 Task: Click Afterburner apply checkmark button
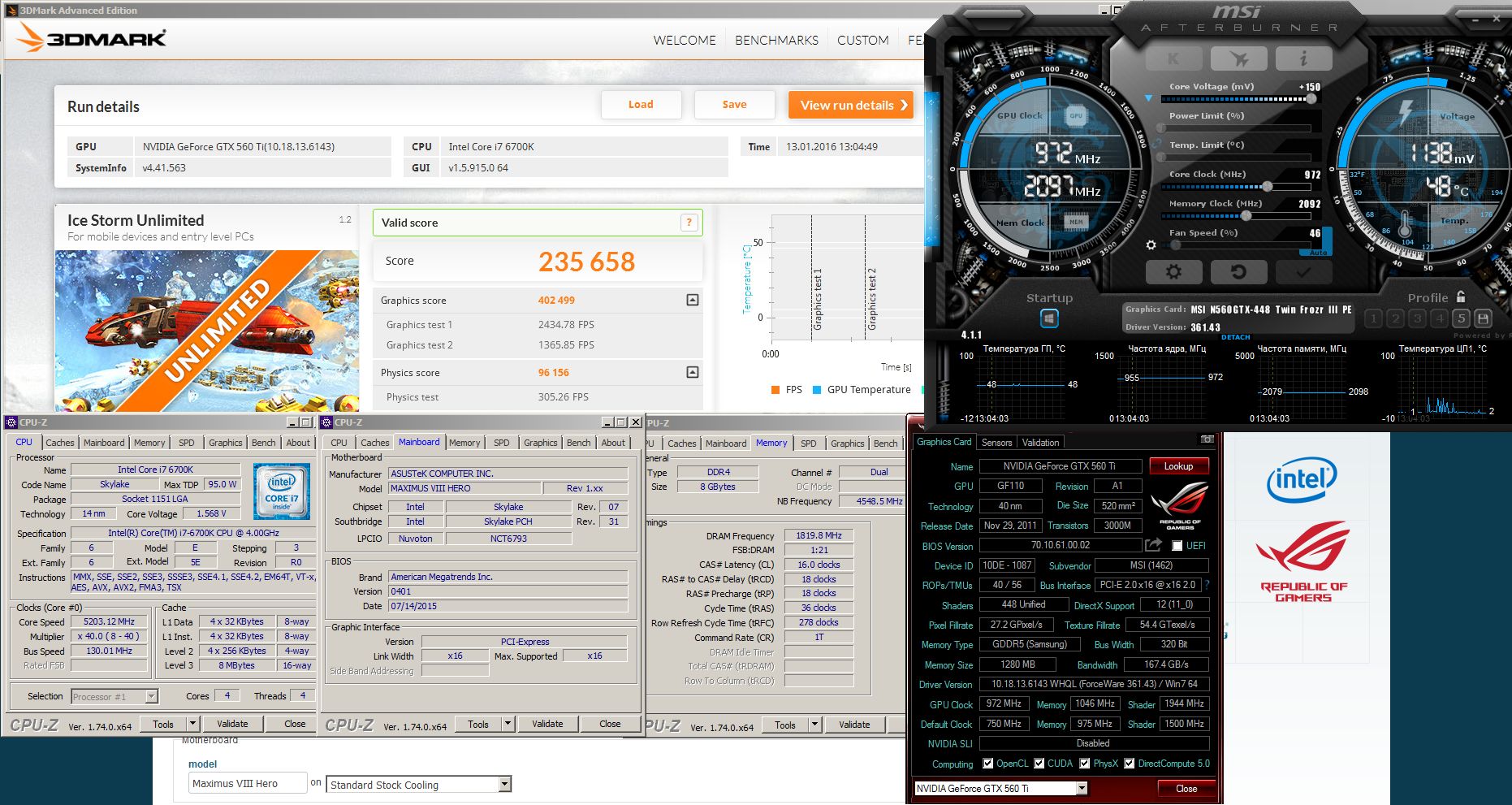point(1303,272)
